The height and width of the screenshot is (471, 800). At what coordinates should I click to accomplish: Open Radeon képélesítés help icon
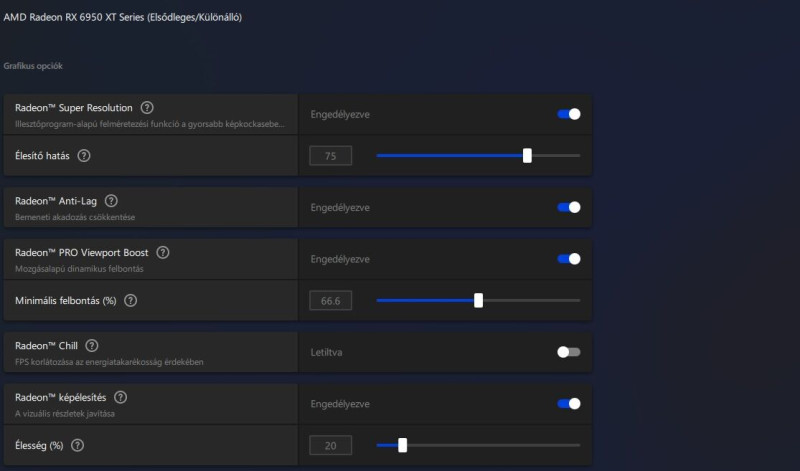(x=120, y=398)
